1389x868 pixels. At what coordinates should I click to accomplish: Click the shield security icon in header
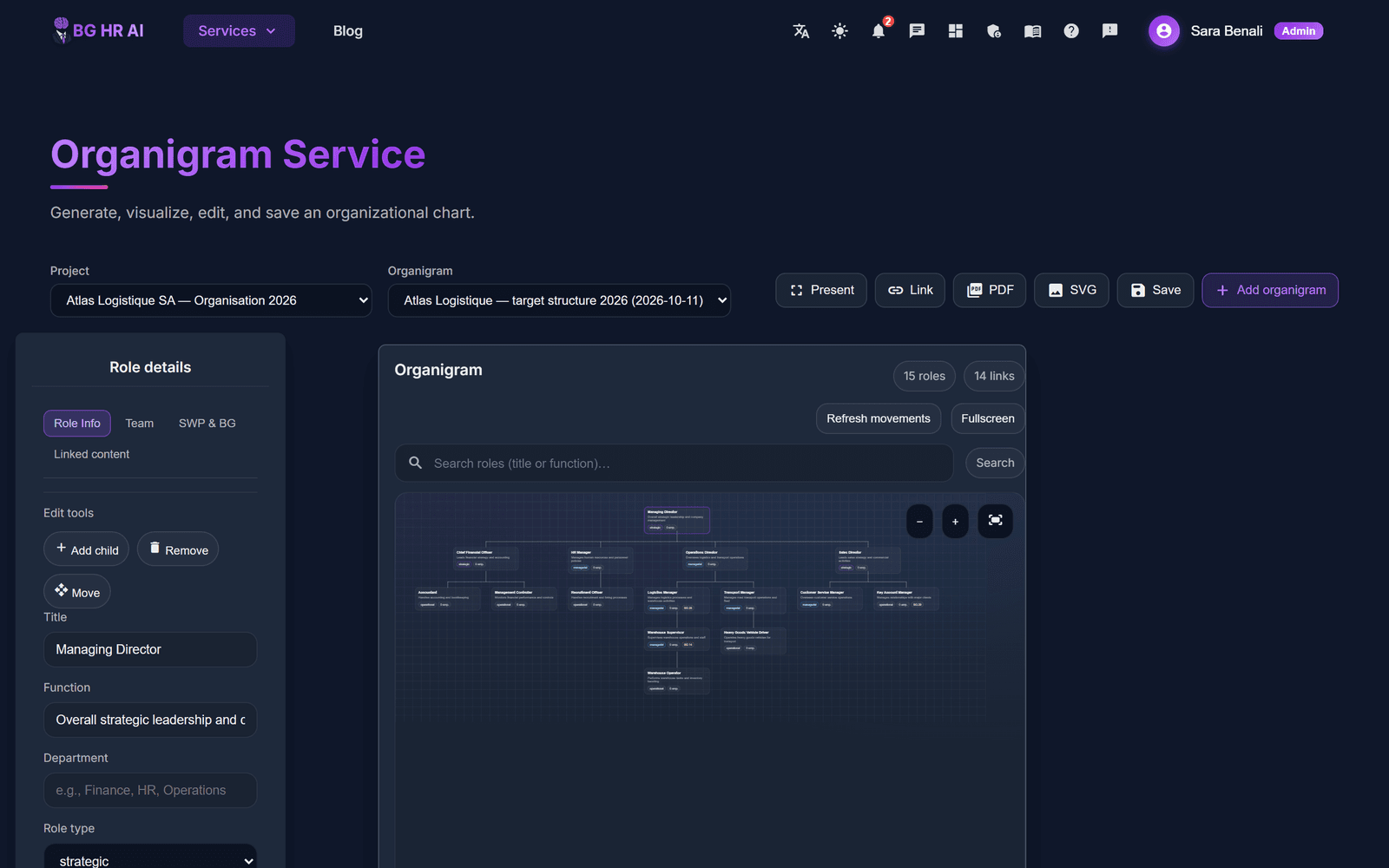[994, 31]
